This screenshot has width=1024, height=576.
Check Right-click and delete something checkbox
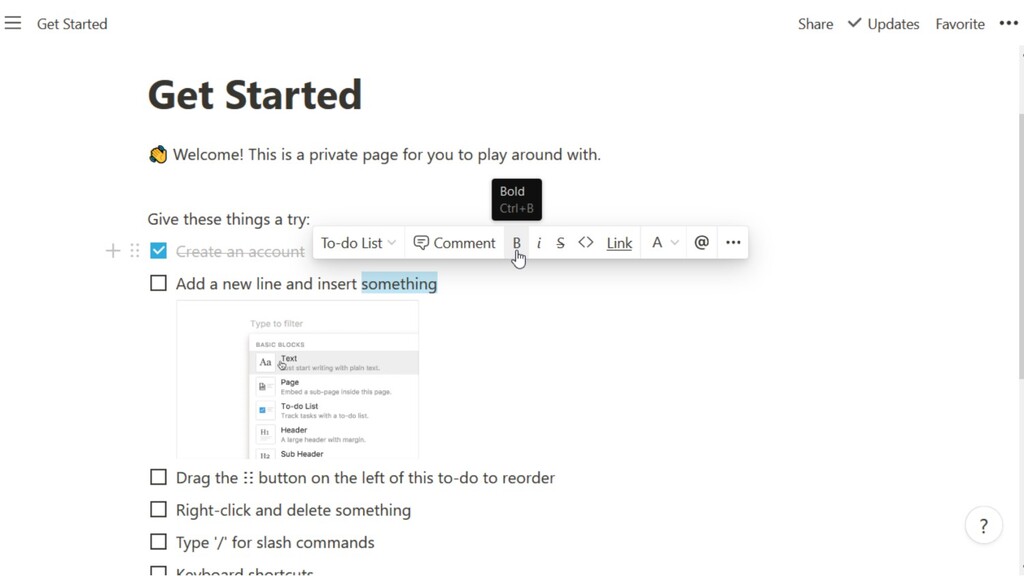click(158, 509)
